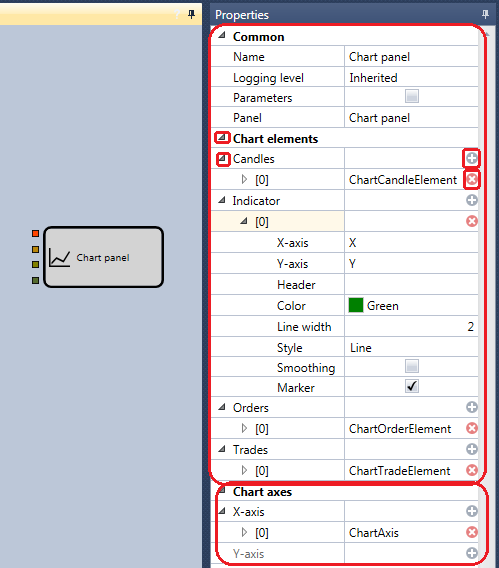
Task: Click the Logging level property label
Action: (x=268, y=78)
